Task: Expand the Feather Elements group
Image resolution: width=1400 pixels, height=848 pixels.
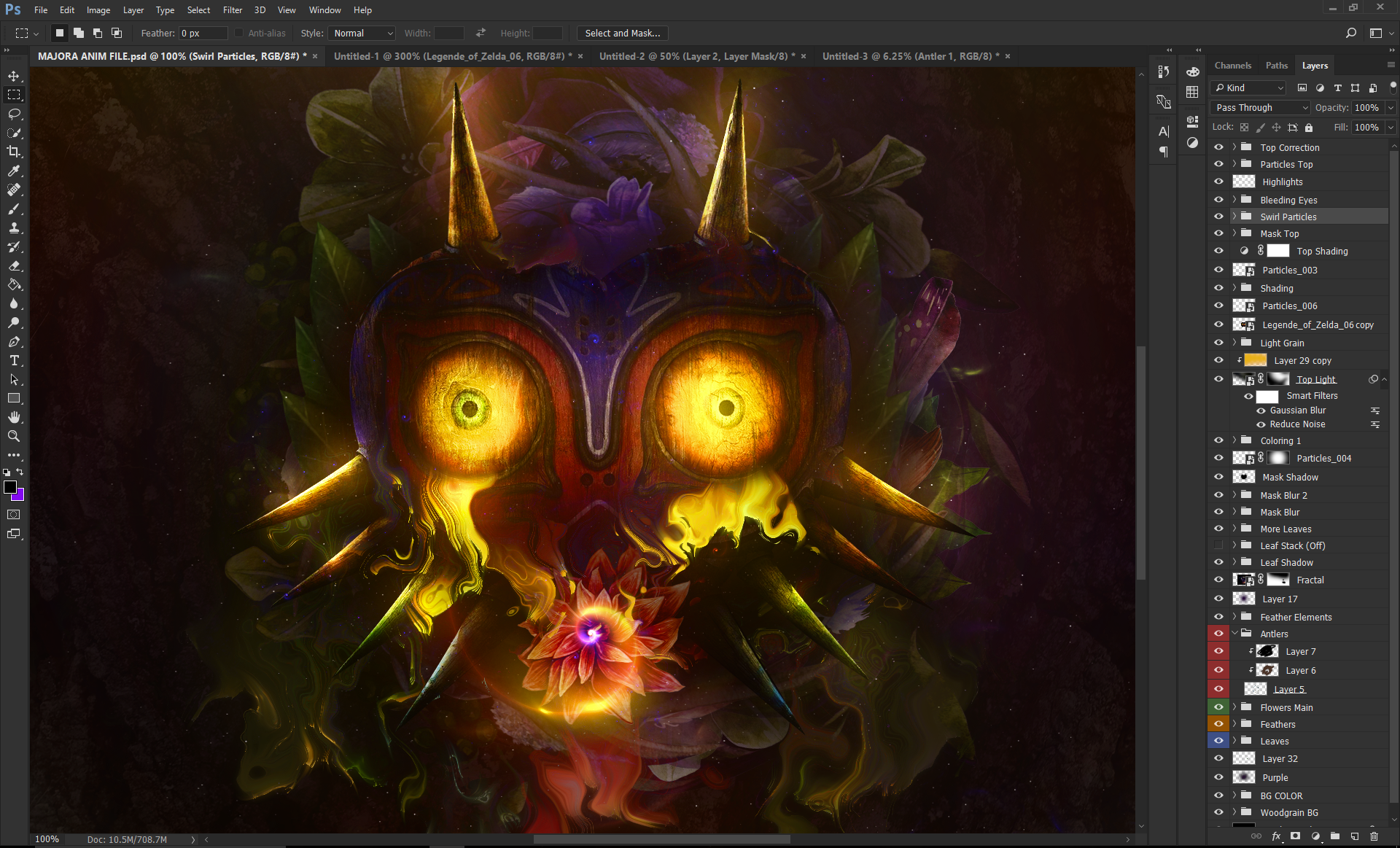Action: point(1234,617)
